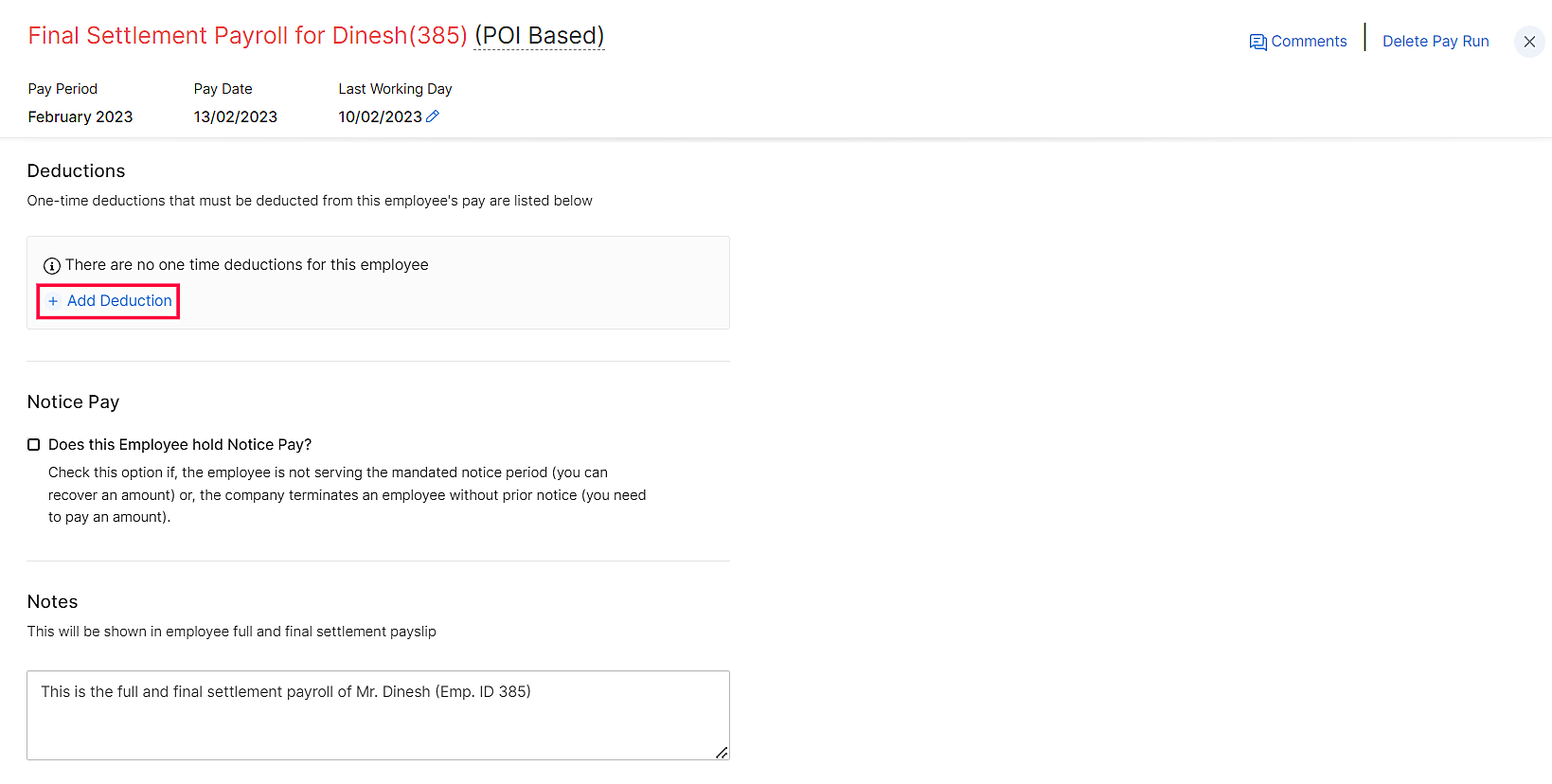Viewport: 1552px width, 784px height.
Task: Click the Pay Date value 13/02/2023
Action: point(236,117)
